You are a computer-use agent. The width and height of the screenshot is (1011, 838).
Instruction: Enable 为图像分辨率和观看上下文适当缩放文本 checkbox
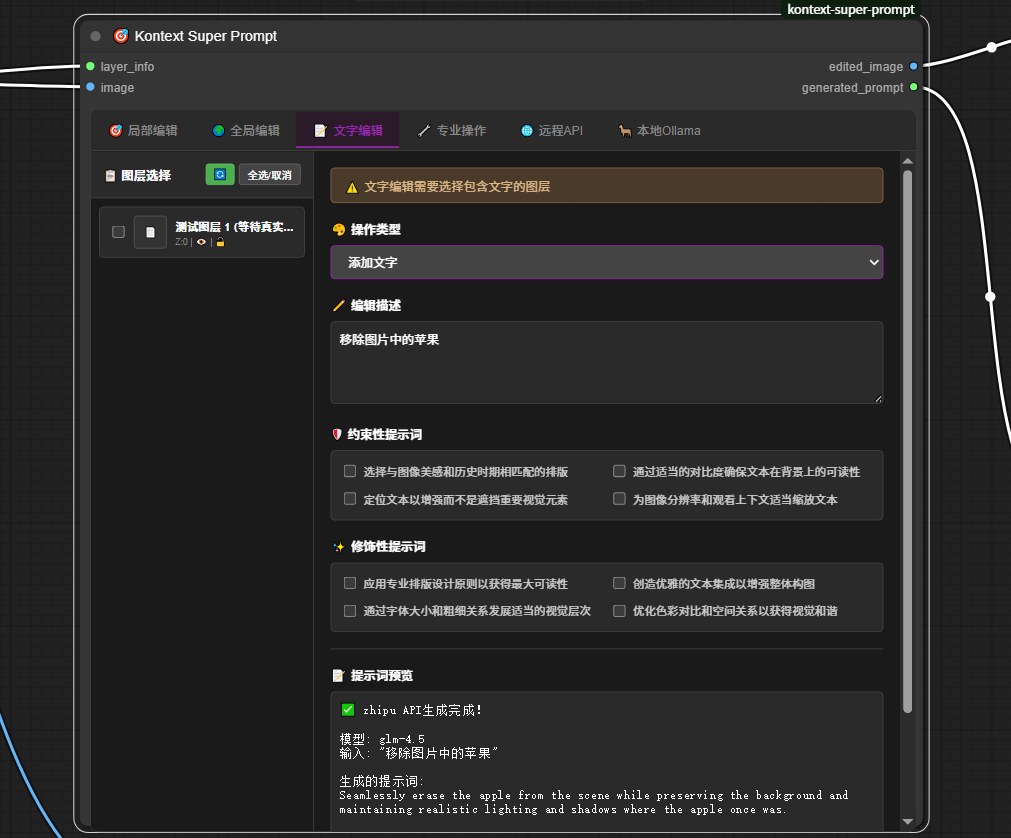[620, 499]
